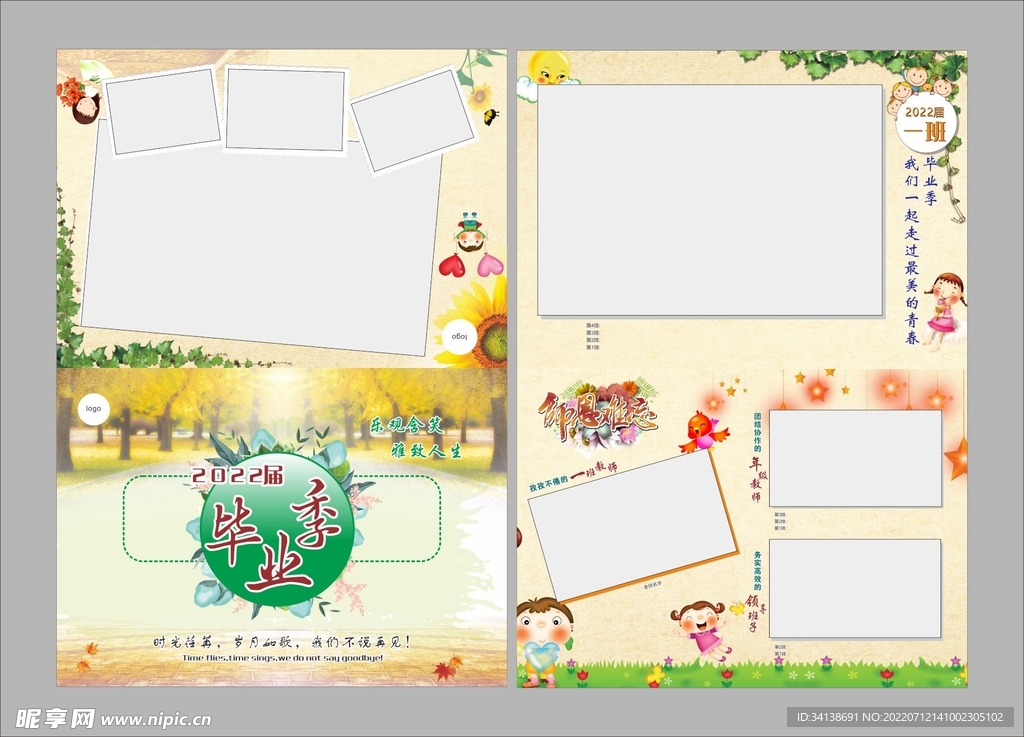1024x737 pixels.
Task: Click the 第4排 row label under class photo
Action: (592, 325)
